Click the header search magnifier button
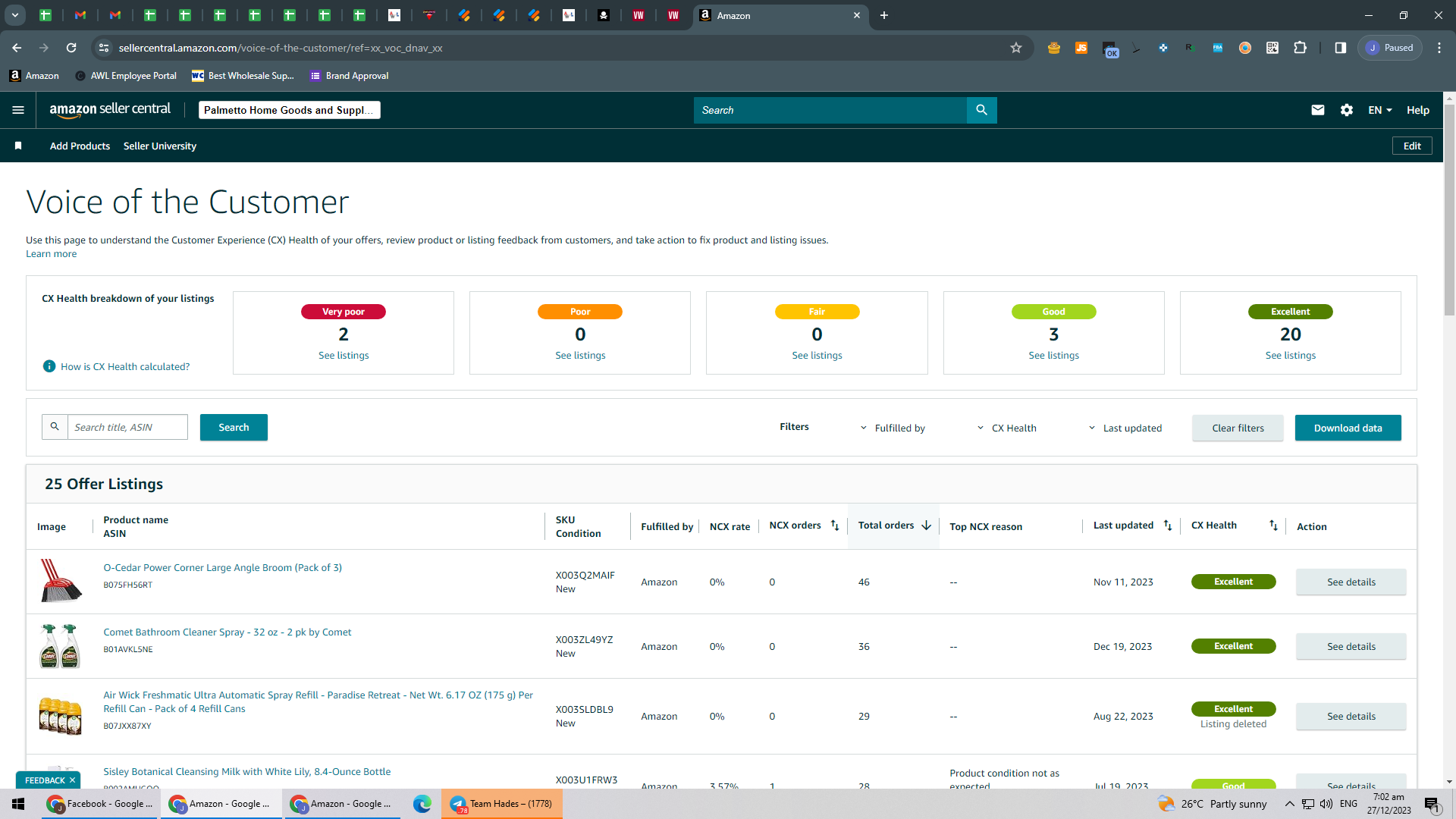This screenshot has height=819, width=1456. pos(981,110)
